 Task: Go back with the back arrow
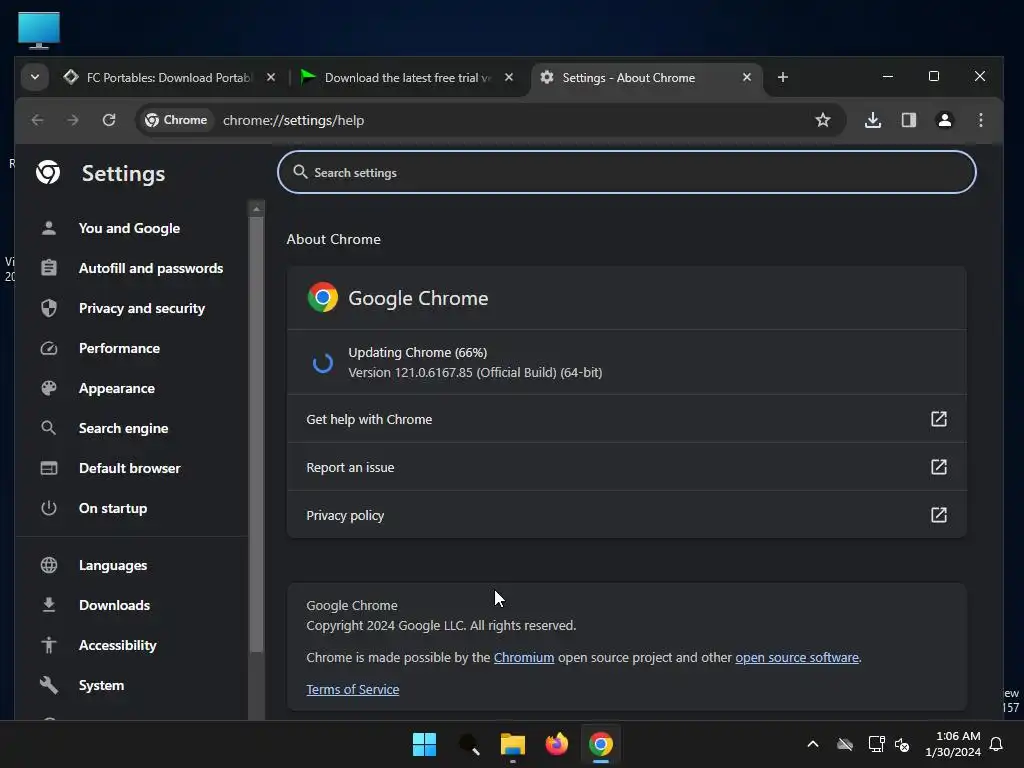point(37,120)
